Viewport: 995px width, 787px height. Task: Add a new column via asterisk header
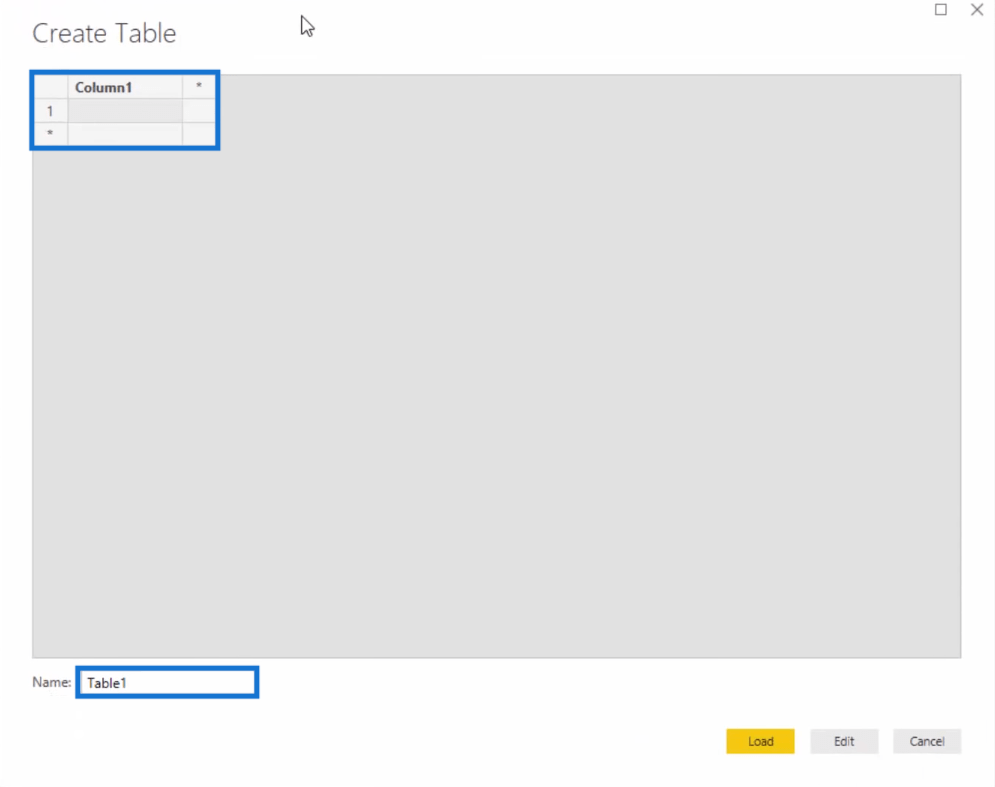tap(199, 88)
